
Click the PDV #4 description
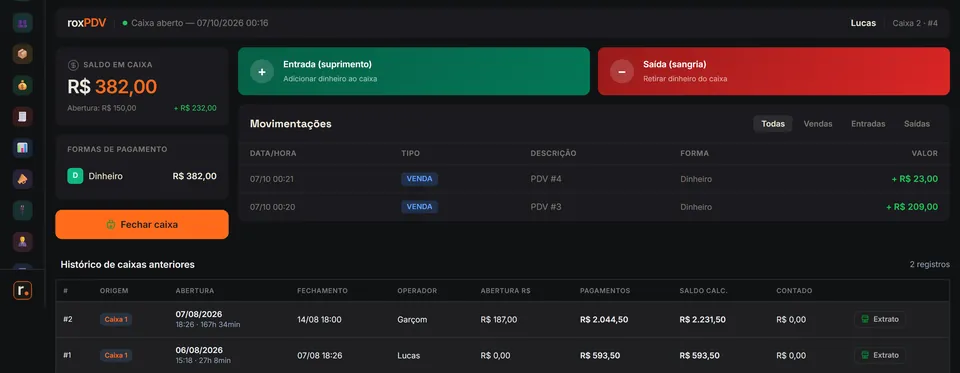point(546,179)
